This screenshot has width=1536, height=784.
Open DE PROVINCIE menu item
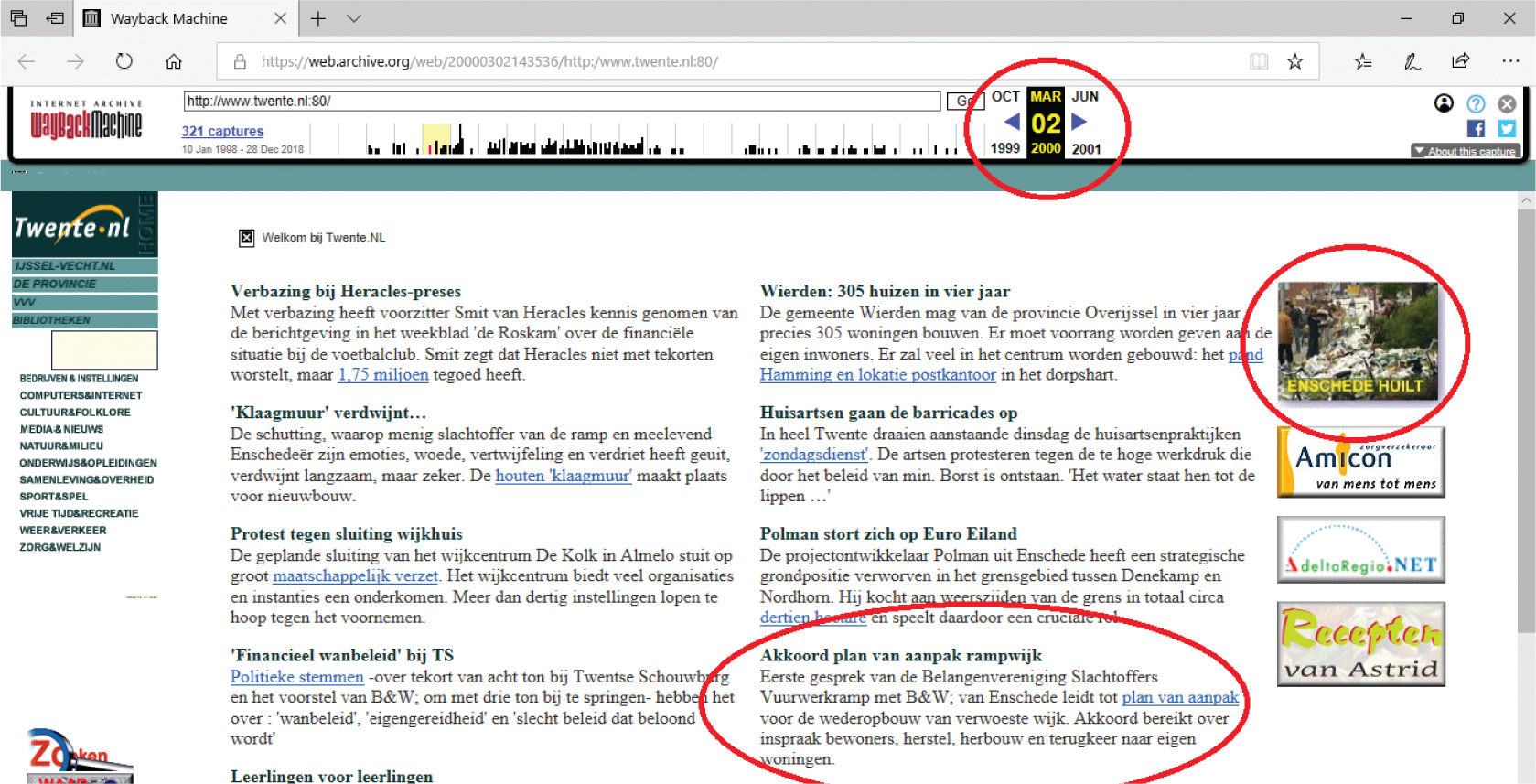point(84,285)
